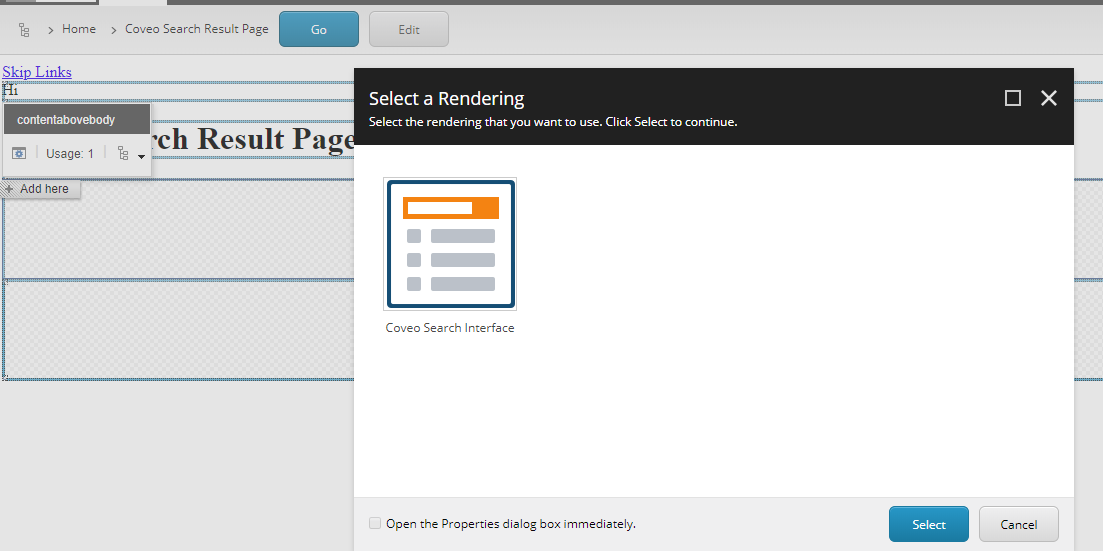Click the Edit button

coord(409,30)
